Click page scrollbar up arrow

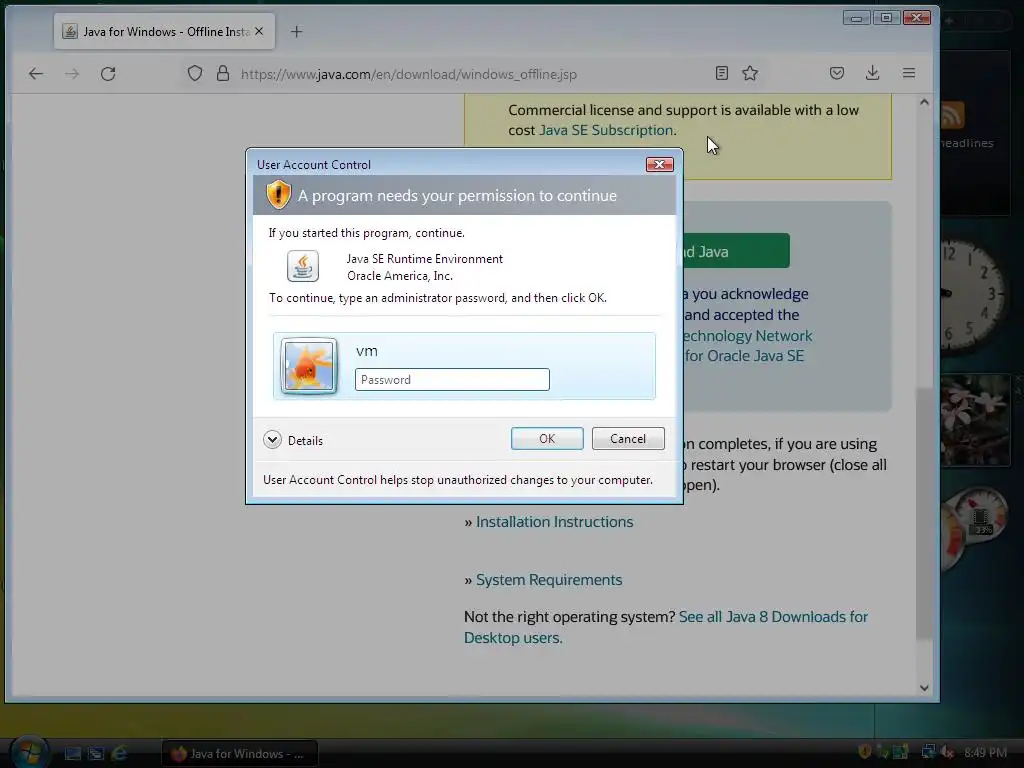(x=924, y=102)
